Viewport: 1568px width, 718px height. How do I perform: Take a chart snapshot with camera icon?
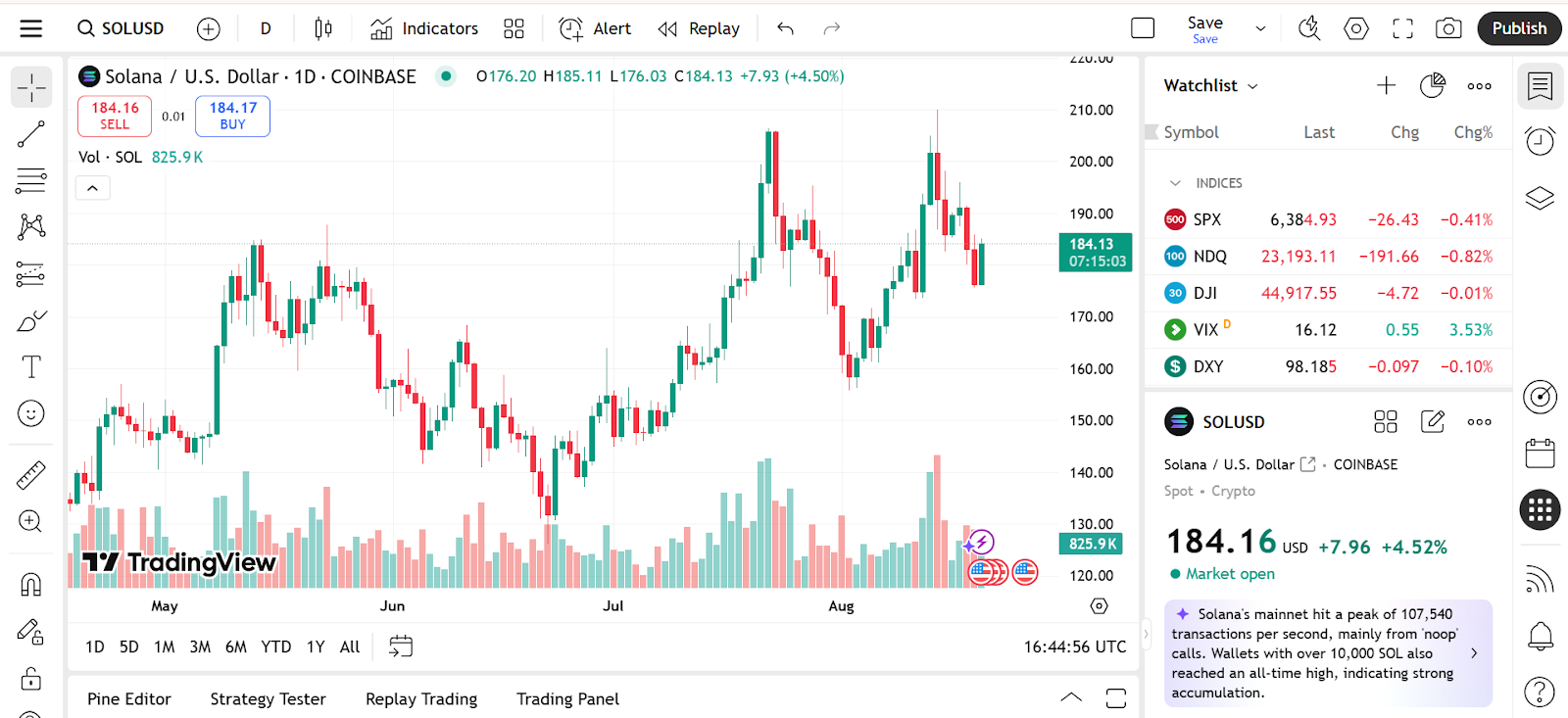[1448, 28]
